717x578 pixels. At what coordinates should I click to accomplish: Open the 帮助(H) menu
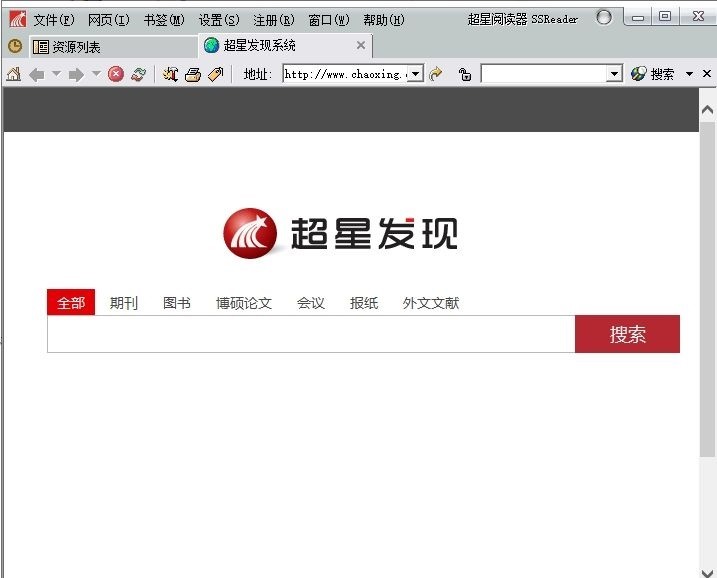point(384,20)
